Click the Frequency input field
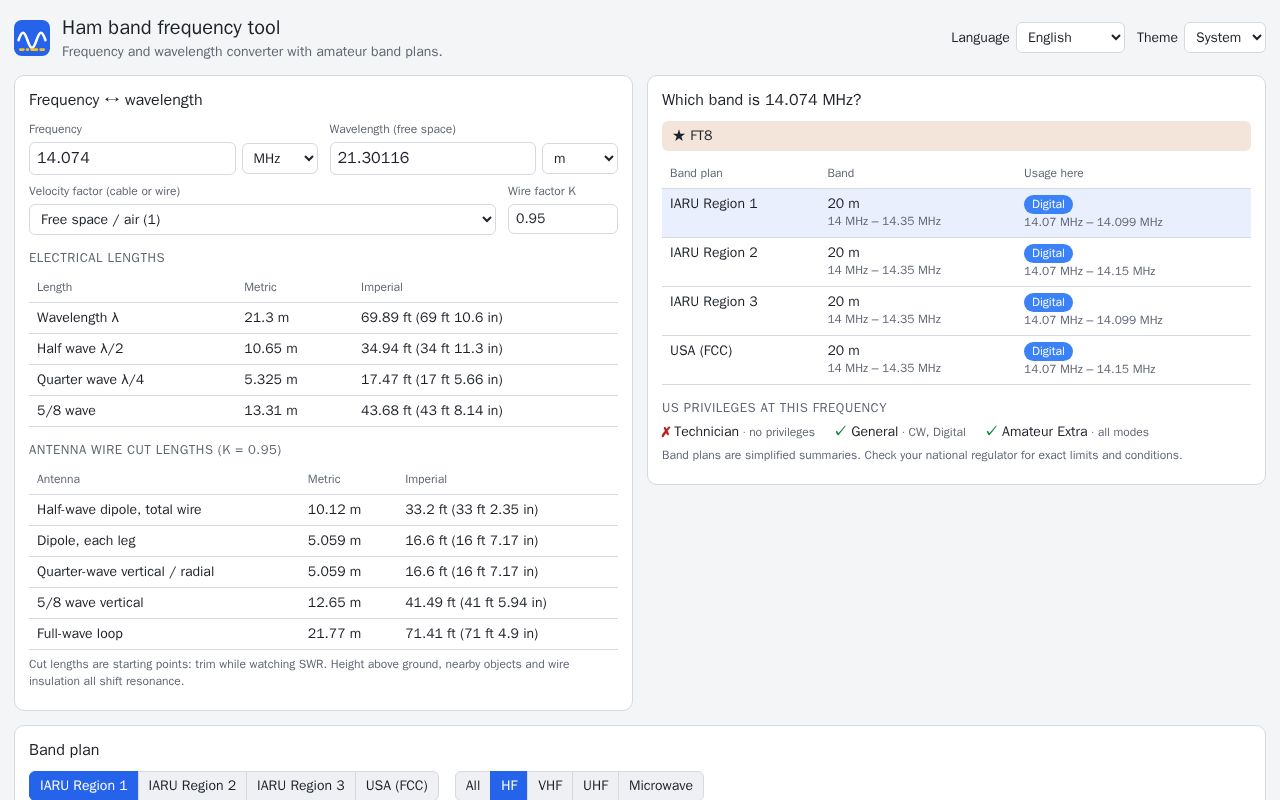Viewport: 1280px width, 800px height. click(132, 158)
